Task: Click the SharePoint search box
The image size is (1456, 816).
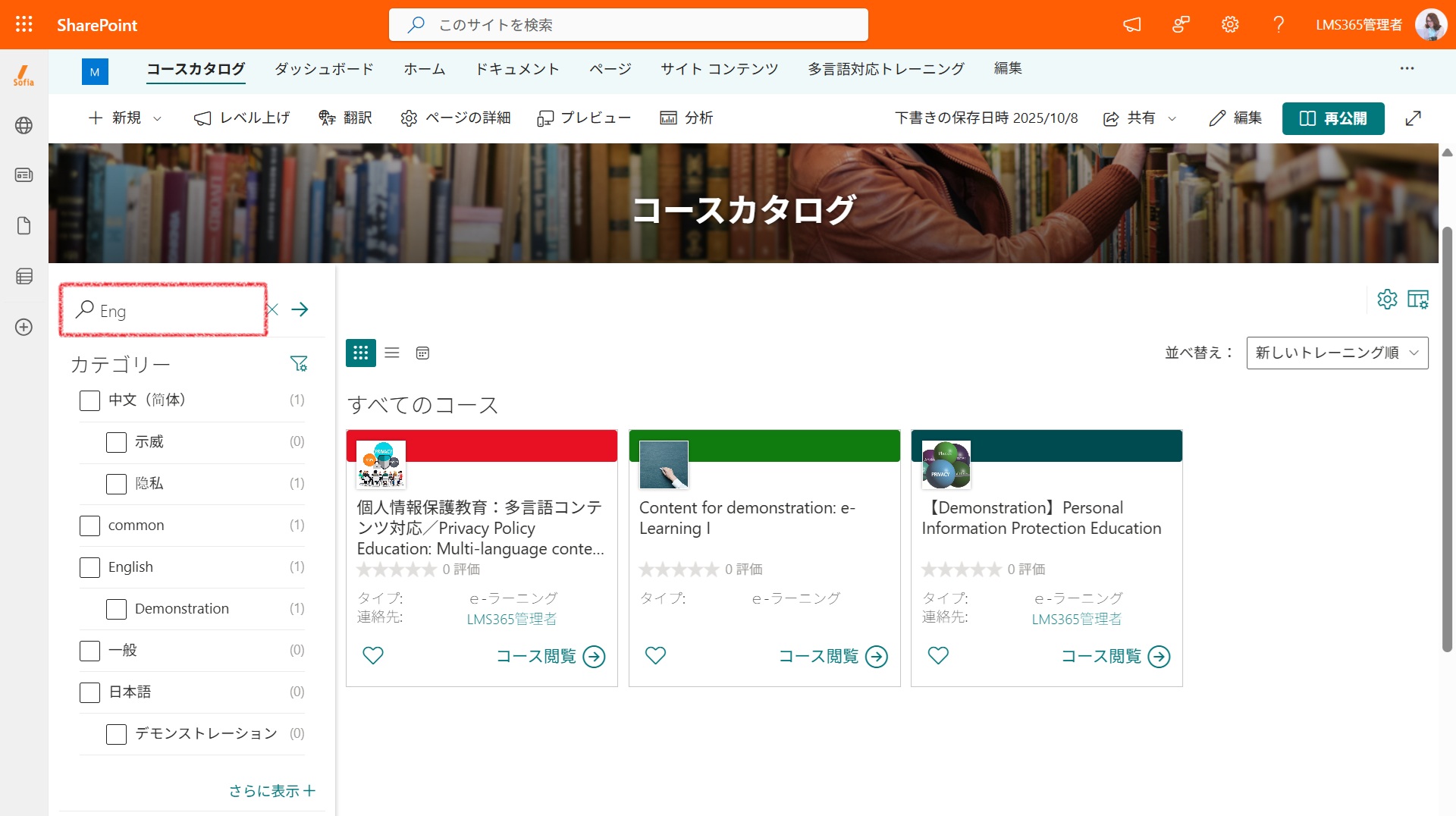Action: coord(629,24)
